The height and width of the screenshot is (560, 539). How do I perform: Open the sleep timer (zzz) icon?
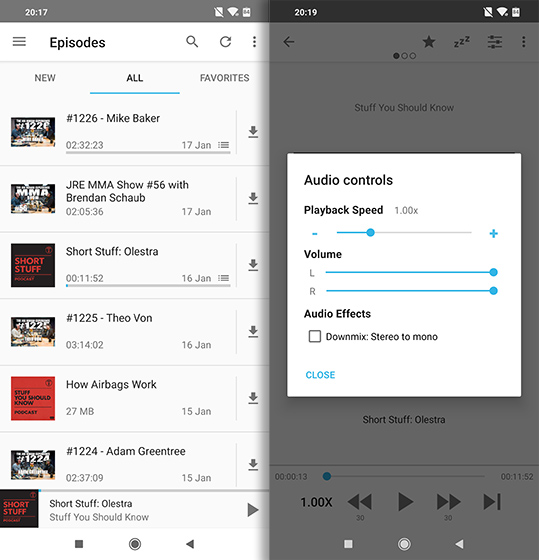461,42
